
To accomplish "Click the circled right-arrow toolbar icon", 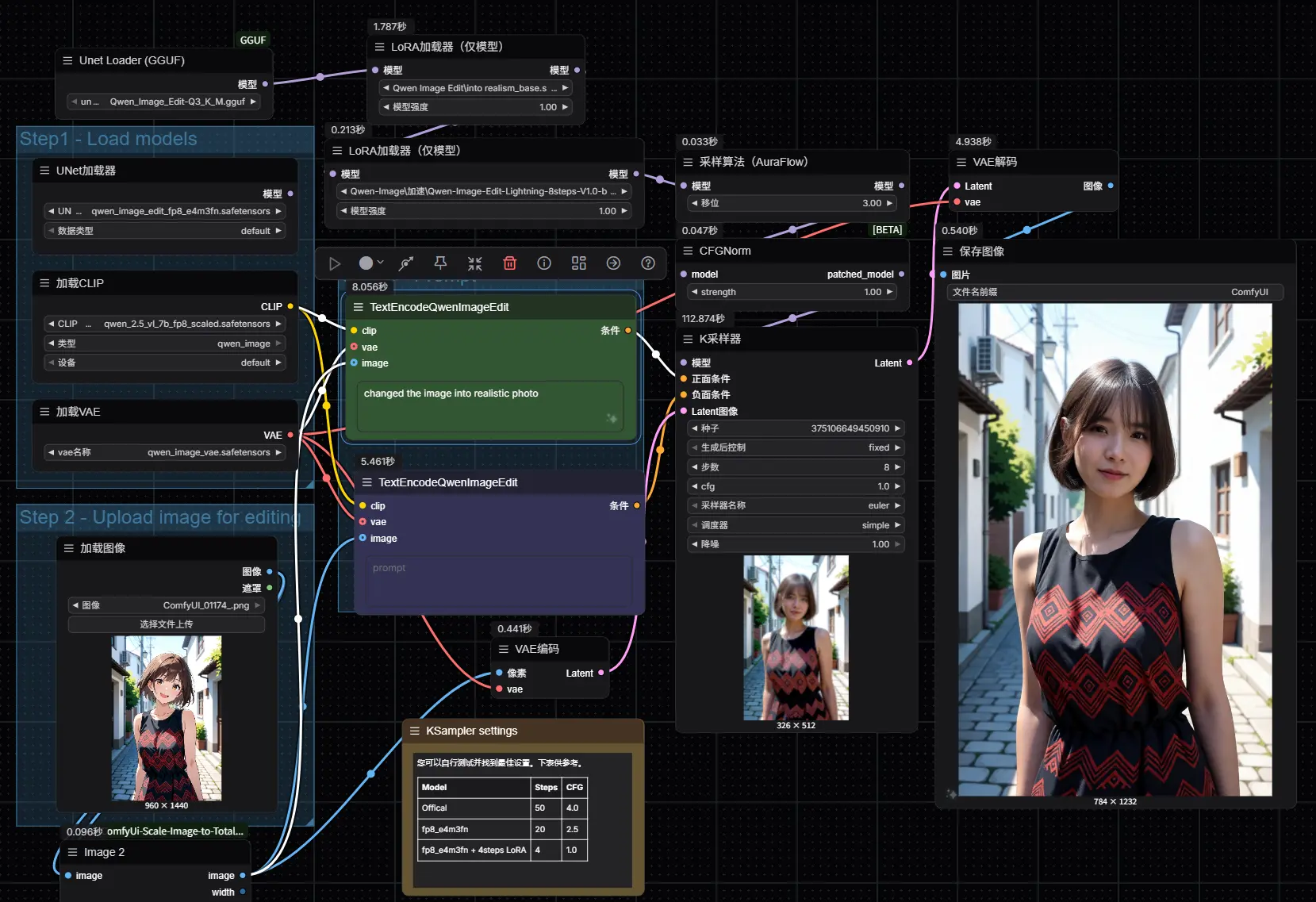I will tap(613, 263).
